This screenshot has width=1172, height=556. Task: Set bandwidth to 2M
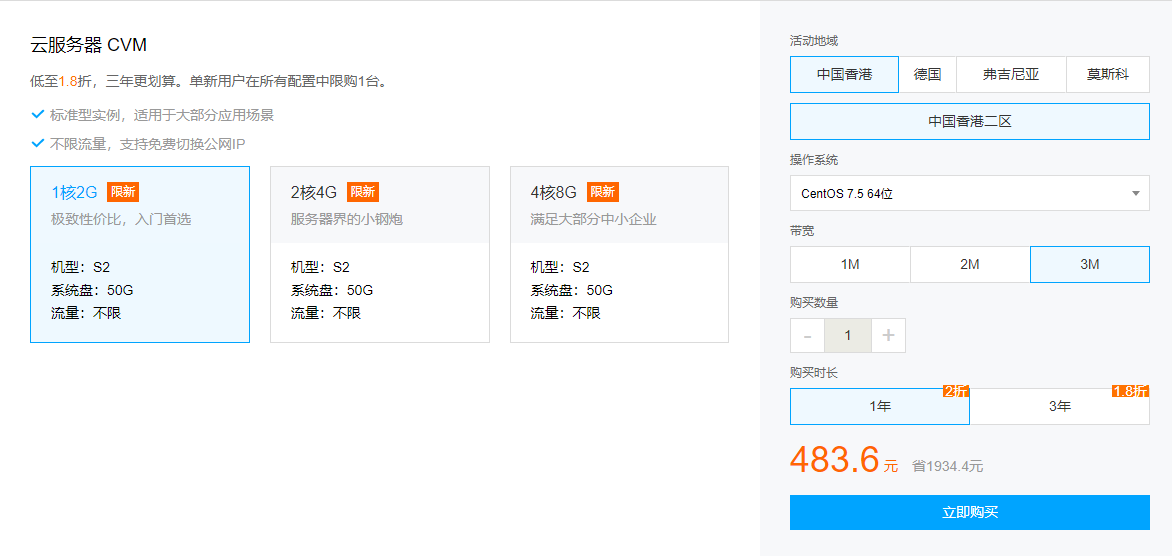[970, 265]
